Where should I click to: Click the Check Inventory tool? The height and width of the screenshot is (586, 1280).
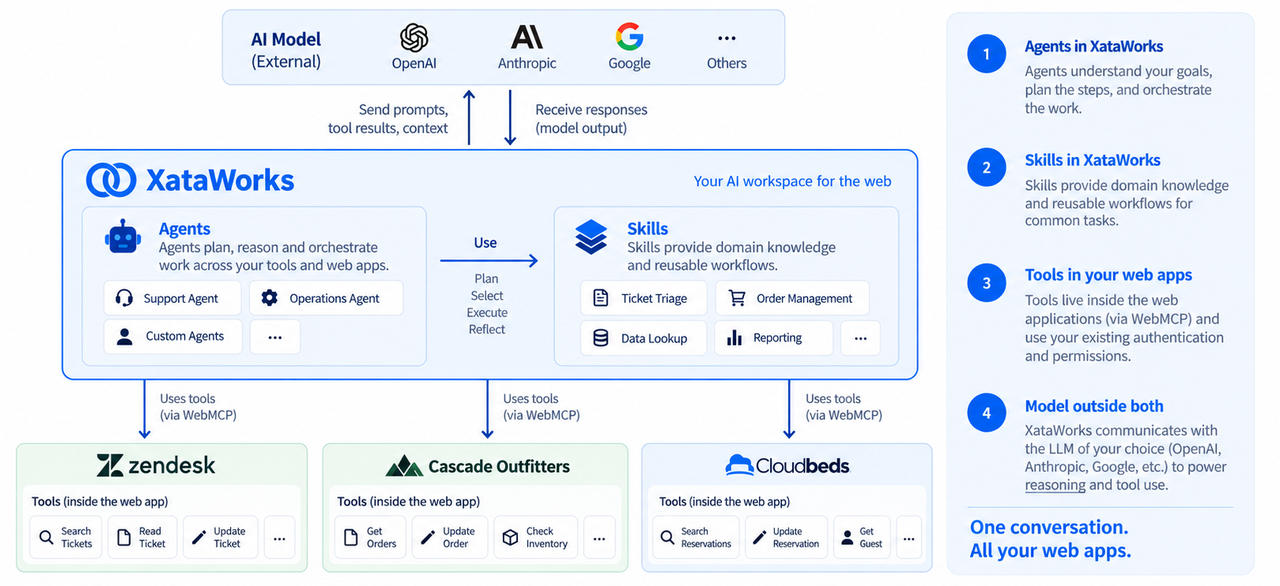coord(535,538)
